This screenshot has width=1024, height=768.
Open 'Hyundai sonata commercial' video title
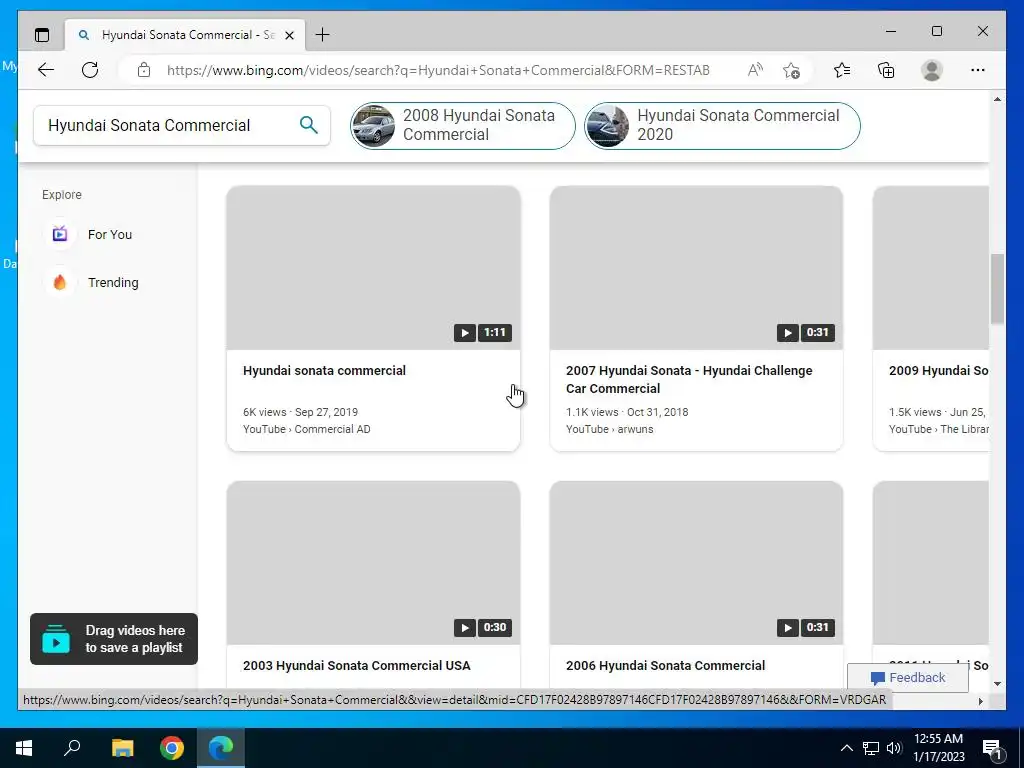click(324, 370)
